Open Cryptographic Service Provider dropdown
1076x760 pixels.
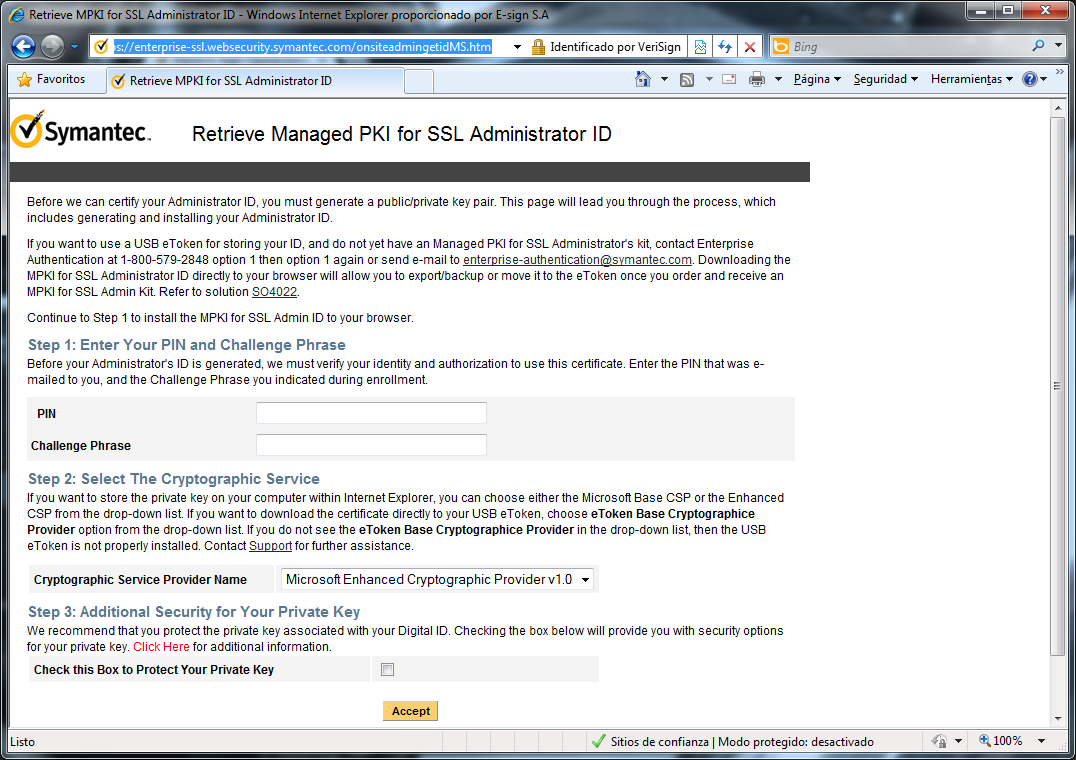point(437,579)
